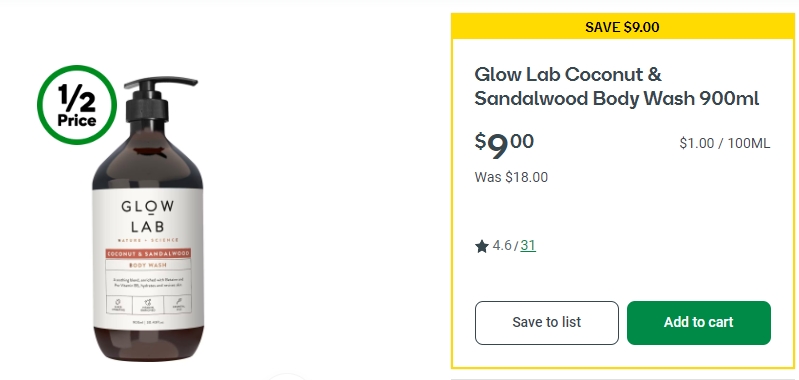Click the partial circle control below the image
The width and height of the screenshot is (799, 380).
(x=287, y=376)
